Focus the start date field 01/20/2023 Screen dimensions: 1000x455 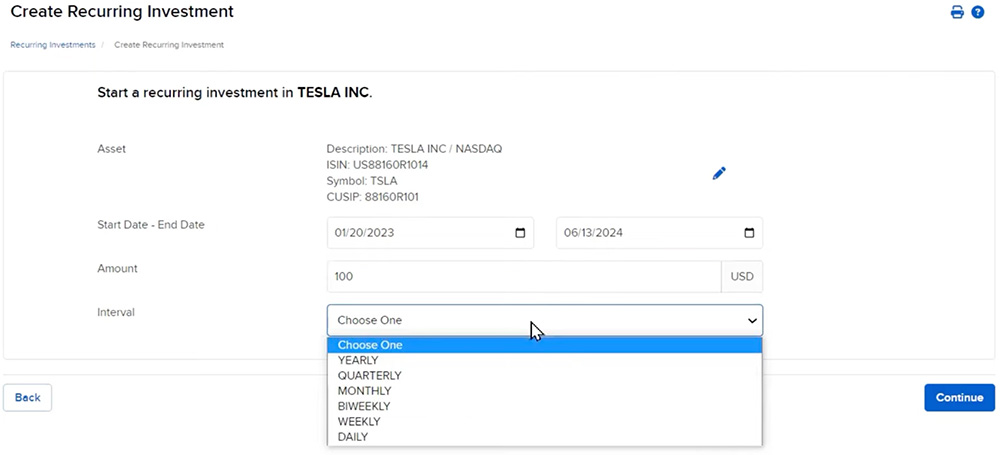click(x=420, y=233)
